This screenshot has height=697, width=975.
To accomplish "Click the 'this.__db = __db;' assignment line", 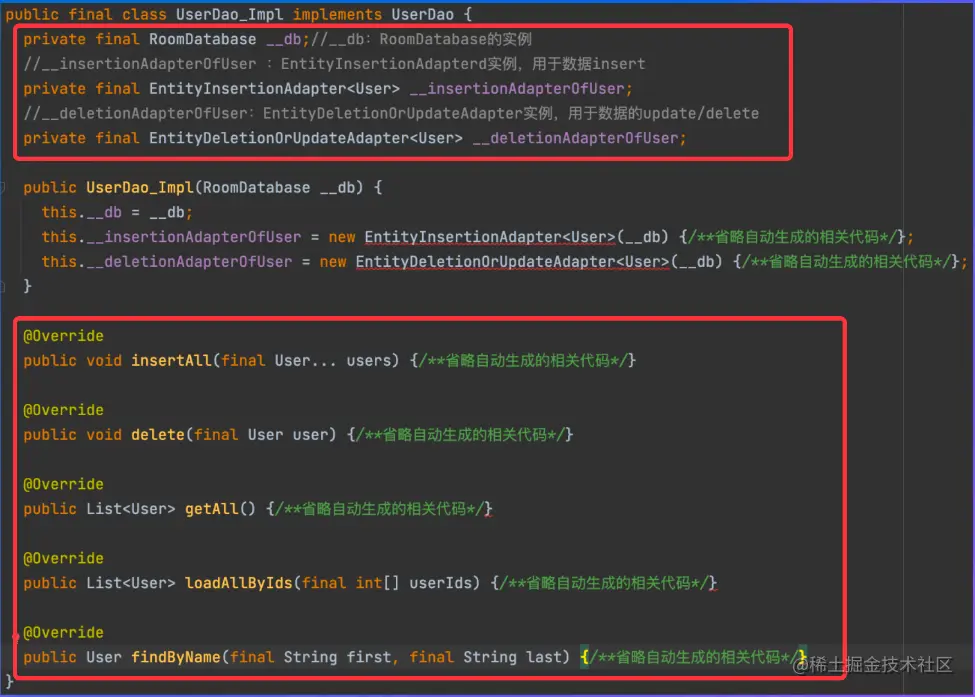I will pos(117,213).
